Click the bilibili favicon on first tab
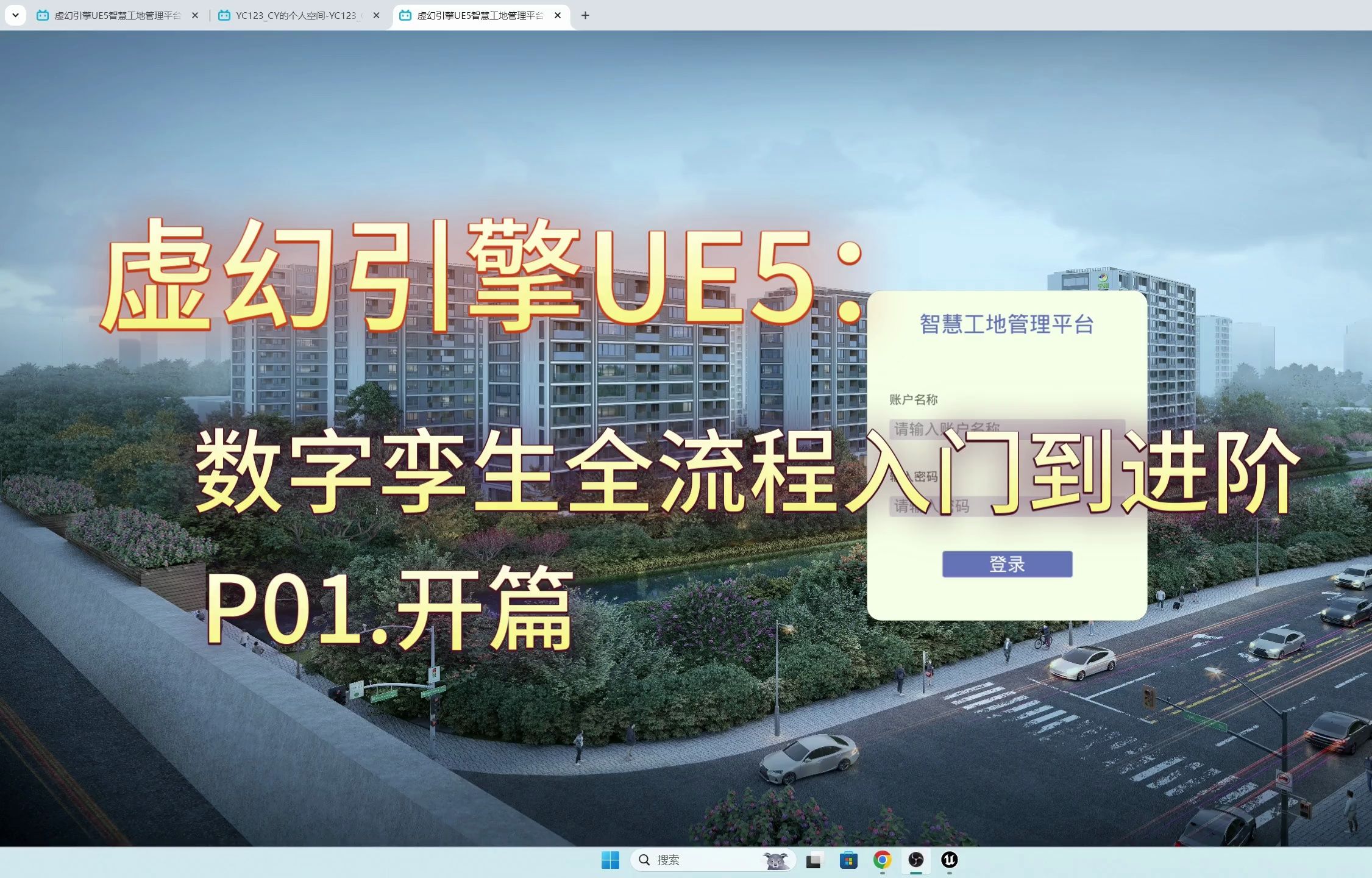This screenshot has height=878, width=1372. 43,15
